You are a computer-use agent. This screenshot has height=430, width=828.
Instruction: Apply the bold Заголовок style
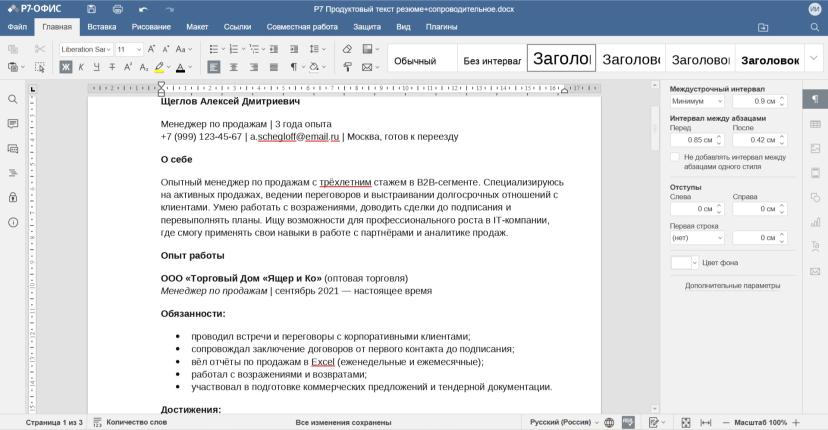click(x=770, y=58)
